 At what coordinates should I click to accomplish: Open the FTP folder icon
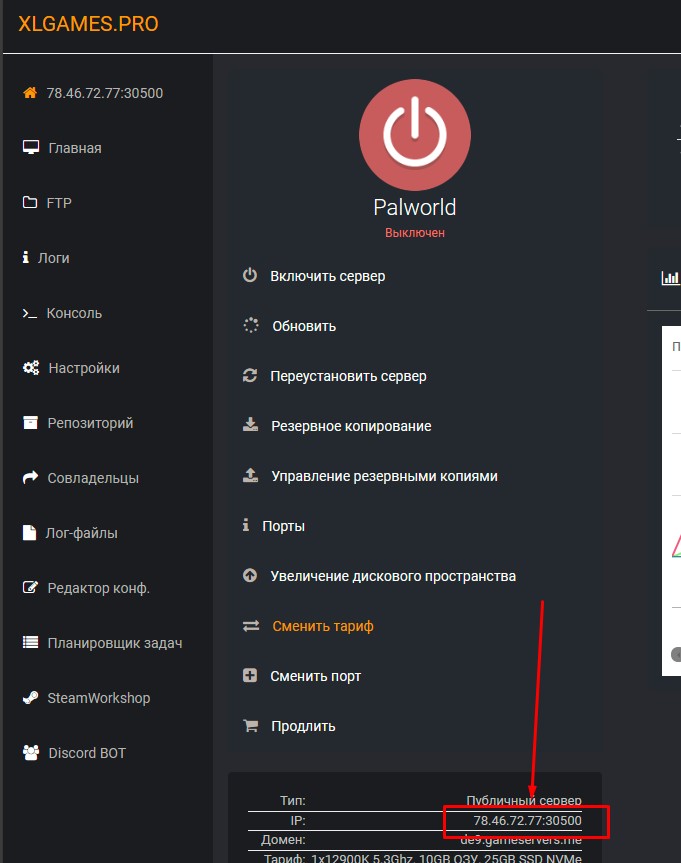(x=30, y=202)
